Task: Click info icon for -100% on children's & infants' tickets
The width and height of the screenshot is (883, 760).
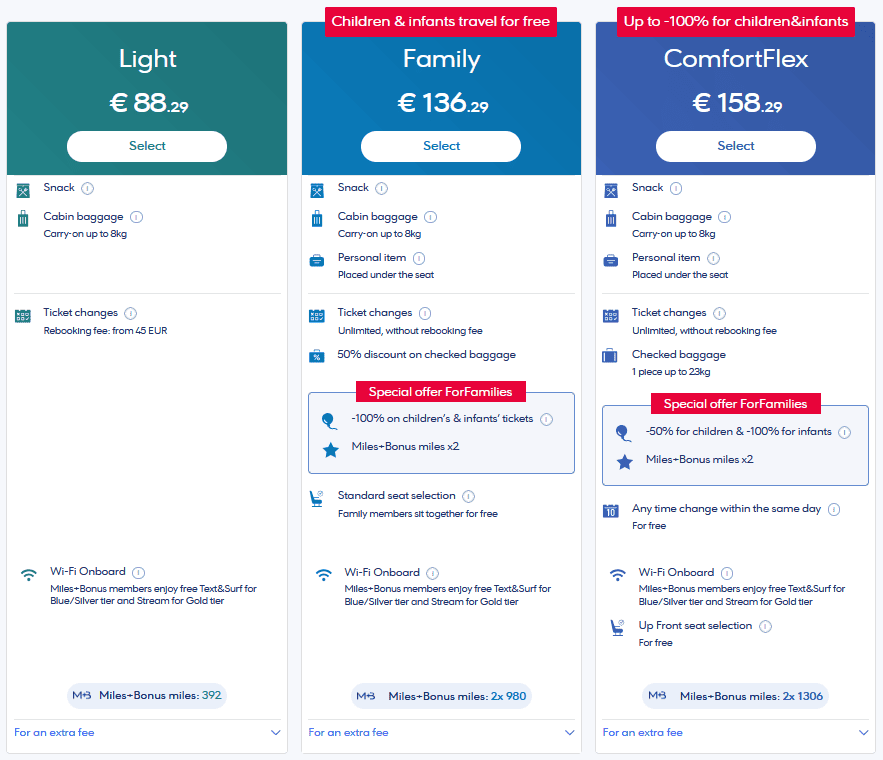Action: point(546,419)
